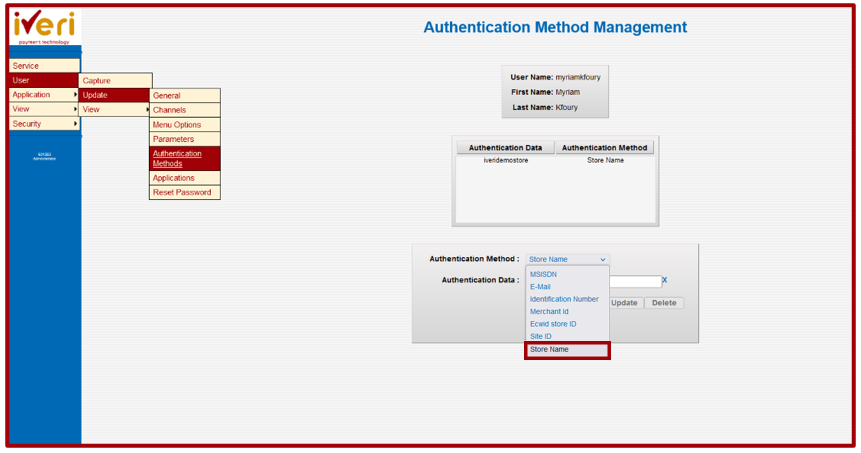Choose E-Mail authentication method option
The height and width of the screenshot is (453, 861).
pyautogui.click(x=540, y=287)
